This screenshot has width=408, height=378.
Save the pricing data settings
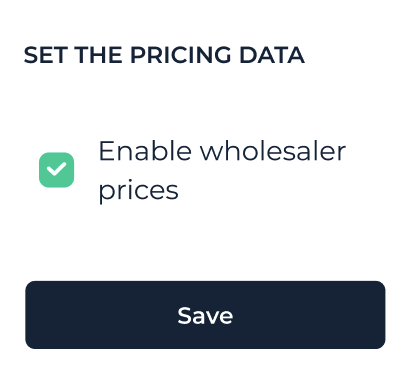tap(205, 315)
